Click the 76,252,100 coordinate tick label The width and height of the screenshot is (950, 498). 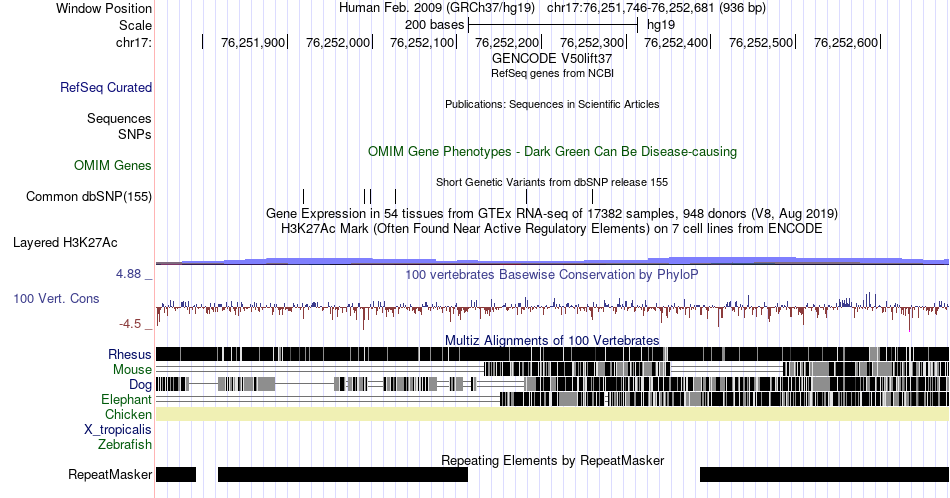(422, 42)
